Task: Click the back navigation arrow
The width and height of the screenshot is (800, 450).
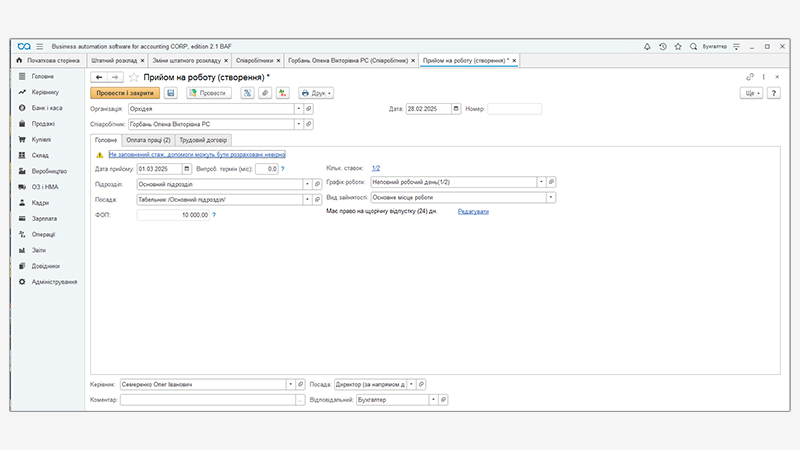Action: tap(99, 77)
